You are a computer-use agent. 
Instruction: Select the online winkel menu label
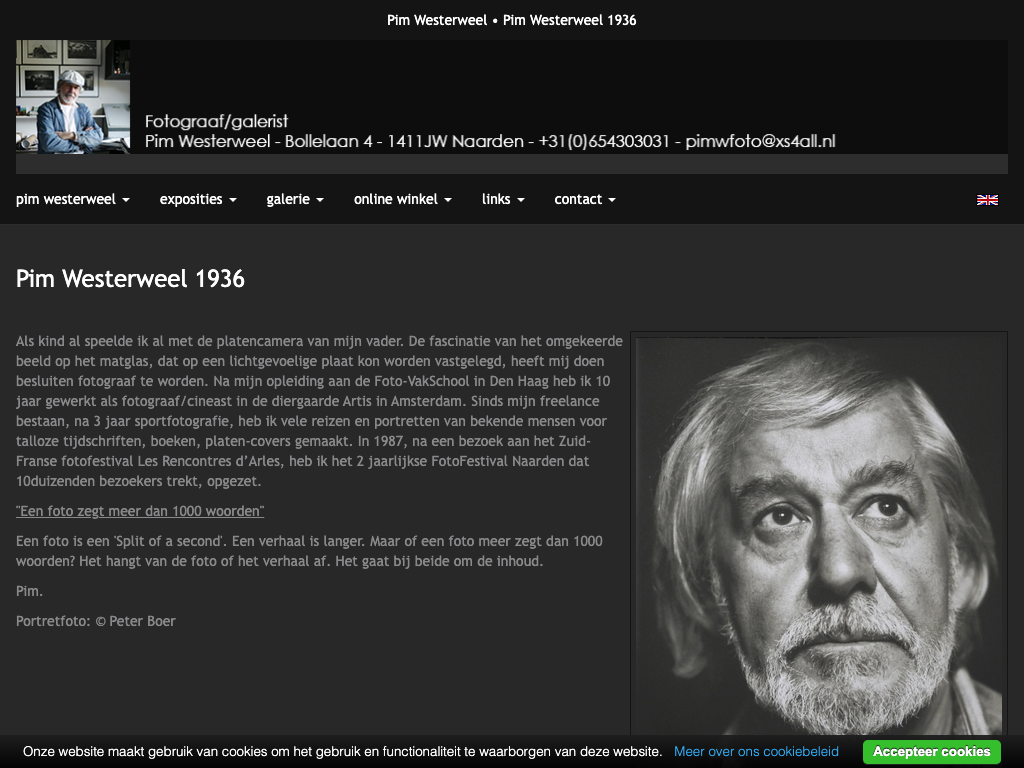pyautogui.click(x=396, y=199)
